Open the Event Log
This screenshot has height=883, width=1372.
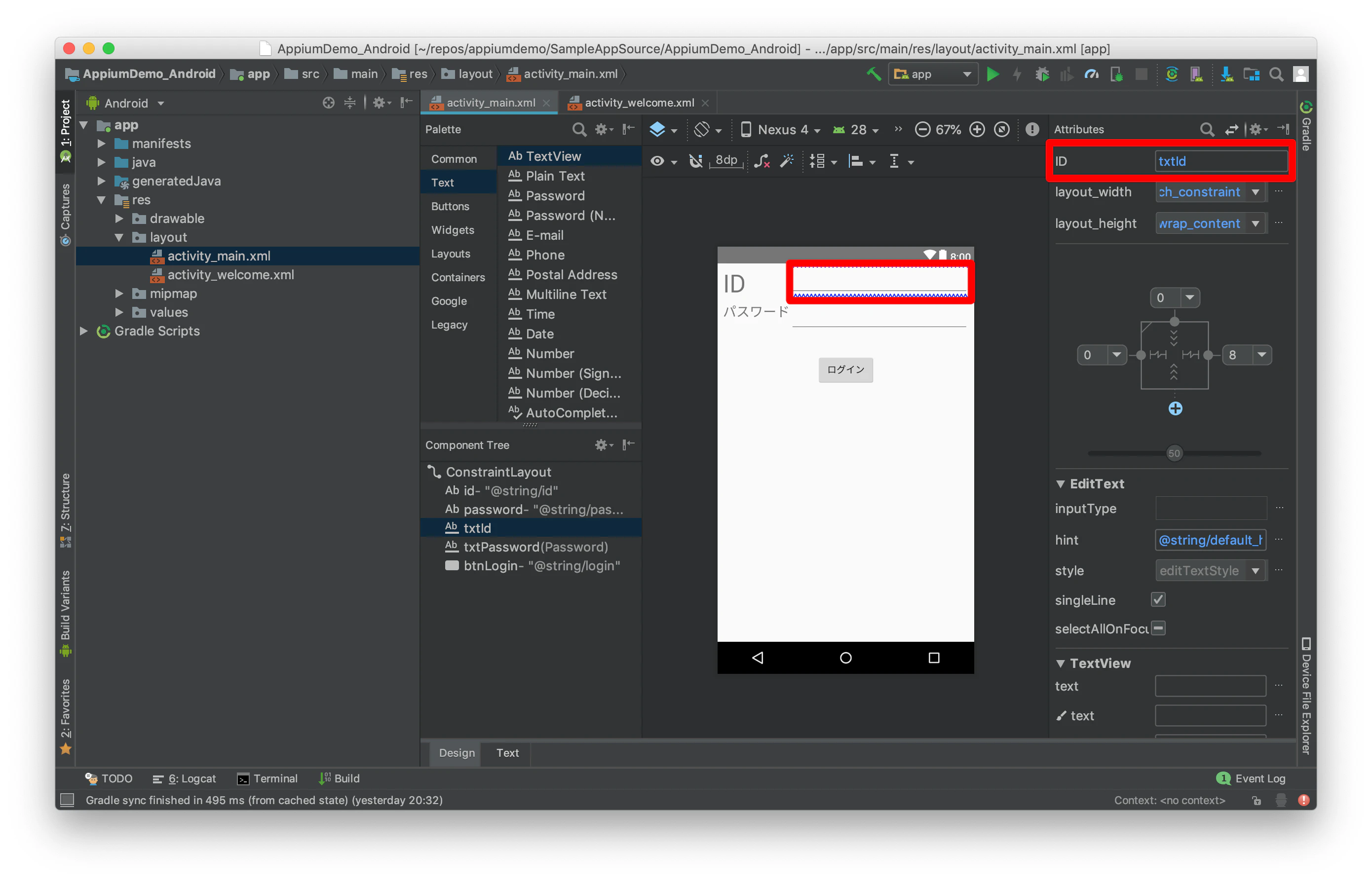click(x=1251, y=778)
